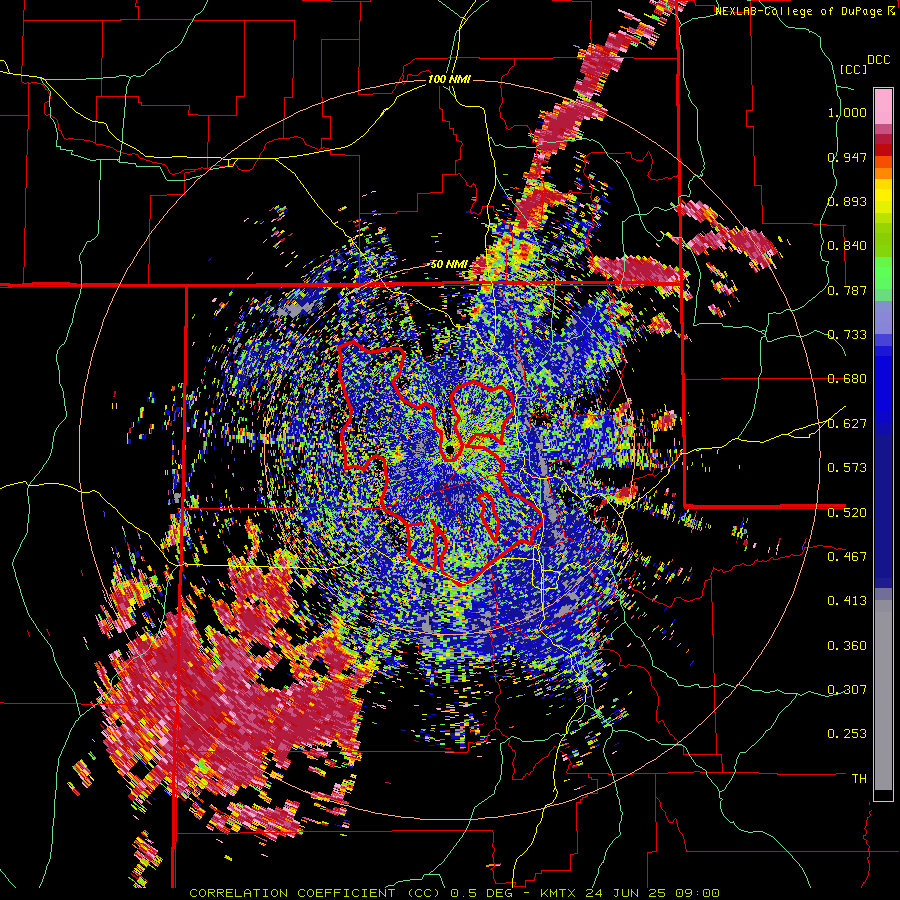
Task: Click the 0.253 value on the scale
Action: 847,734
